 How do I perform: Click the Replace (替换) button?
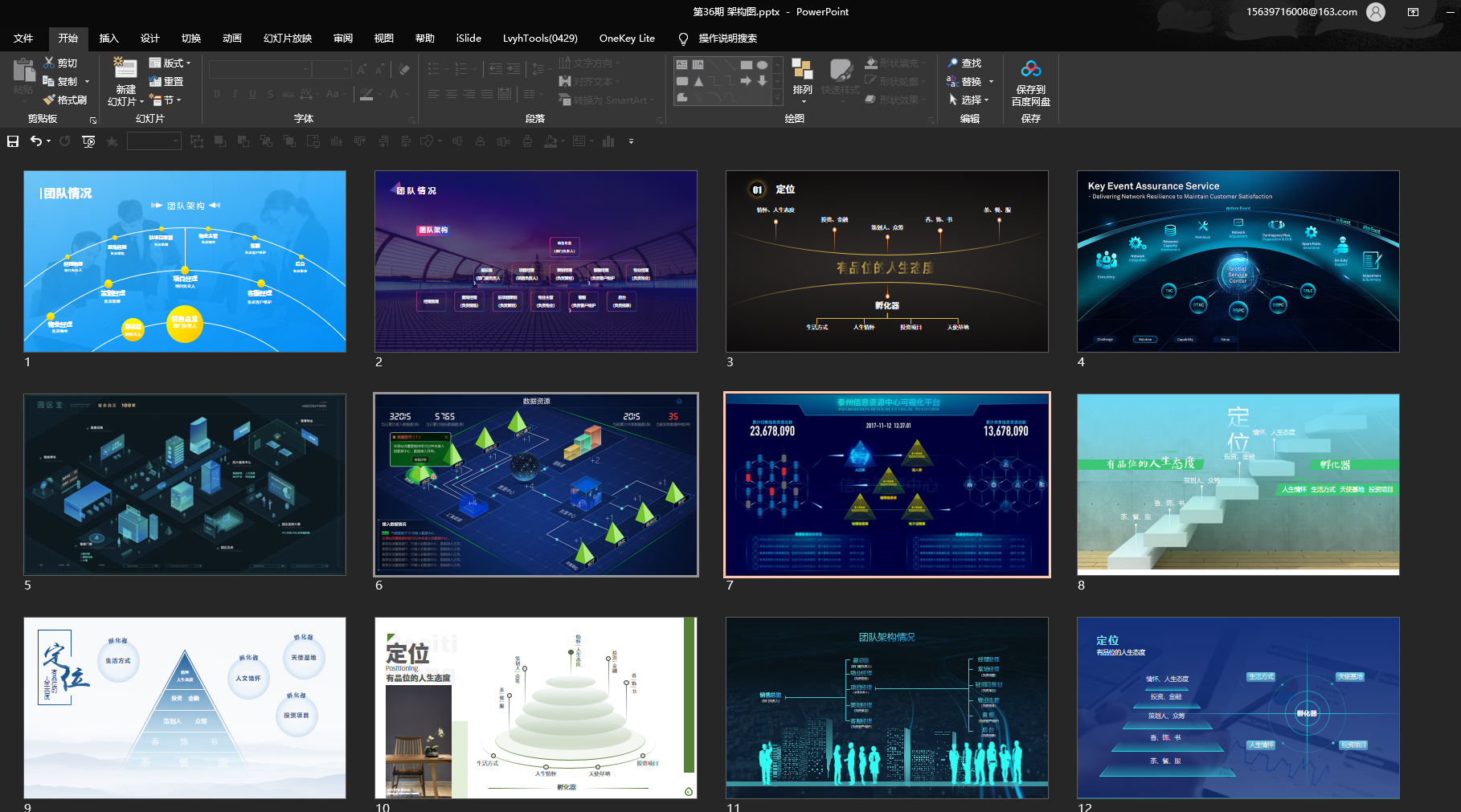tap(964, 81)
